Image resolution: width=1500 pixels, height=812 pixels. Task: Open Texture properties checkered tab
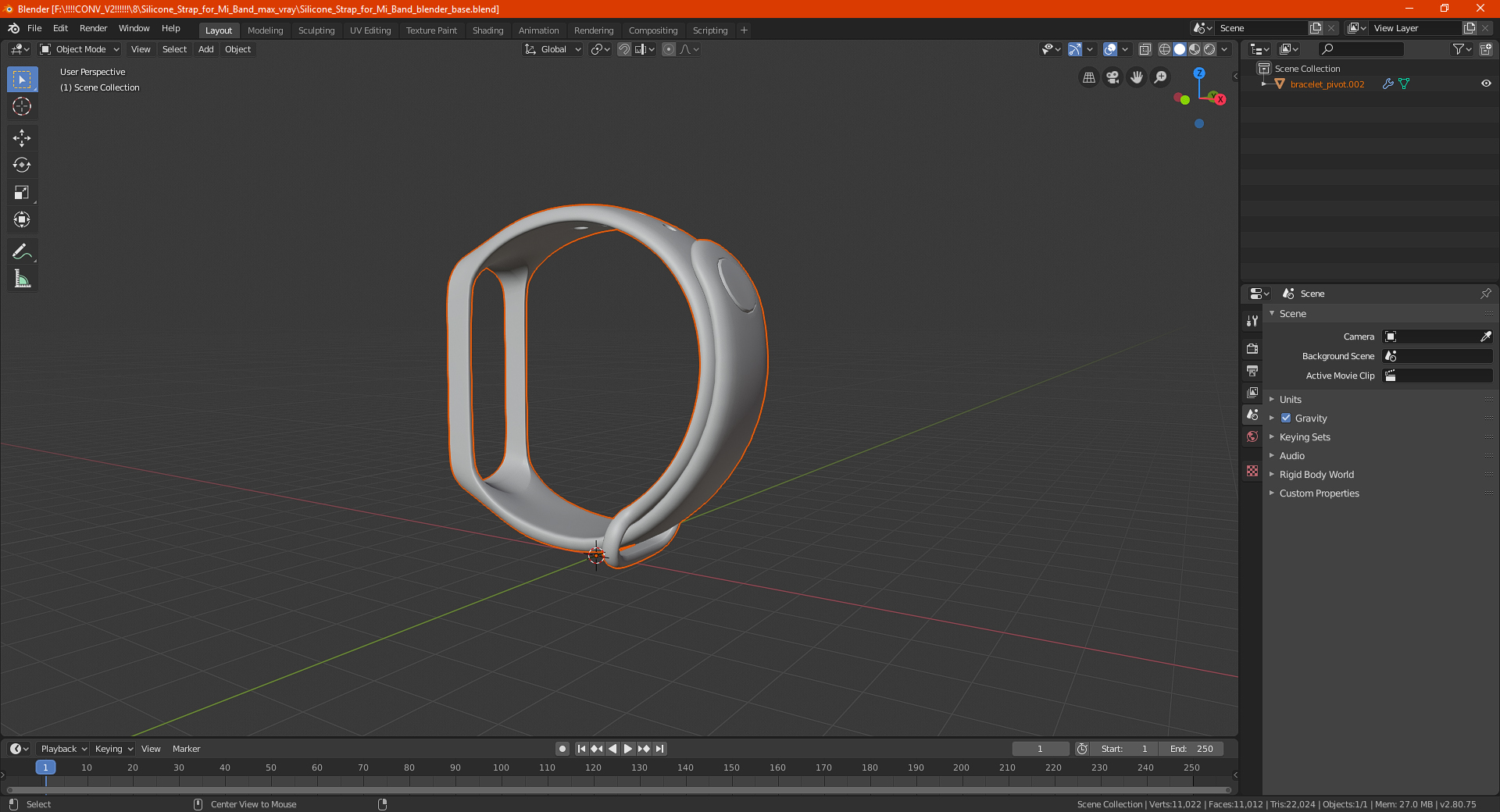coord(1252,471)
